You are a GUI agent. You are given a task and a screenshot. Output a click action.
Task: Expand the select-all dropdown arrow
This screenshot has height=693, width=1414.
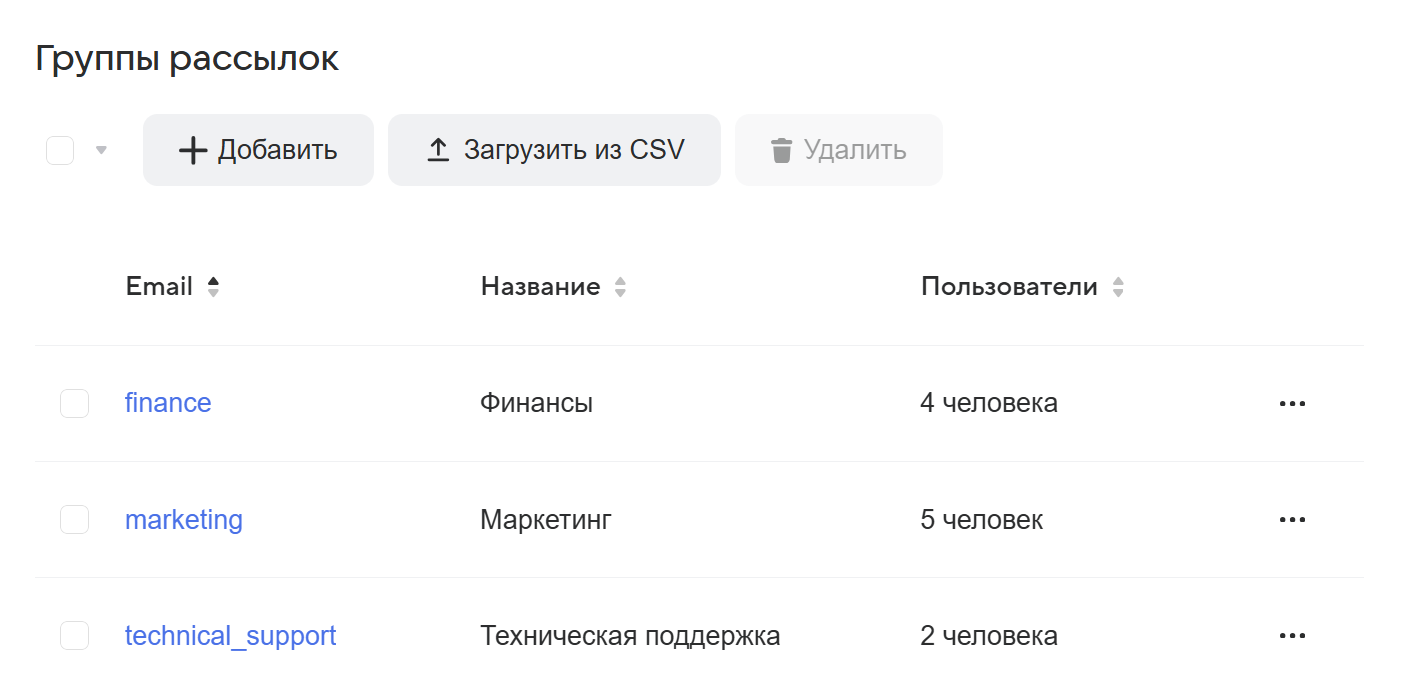pos(100,151)
